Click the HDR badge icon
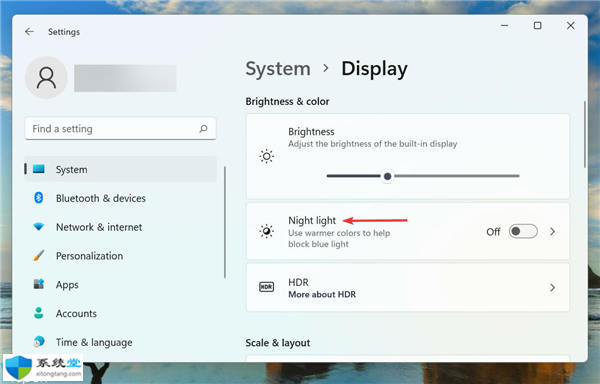Viewport: 600px width, 384px height. point(266,287)
